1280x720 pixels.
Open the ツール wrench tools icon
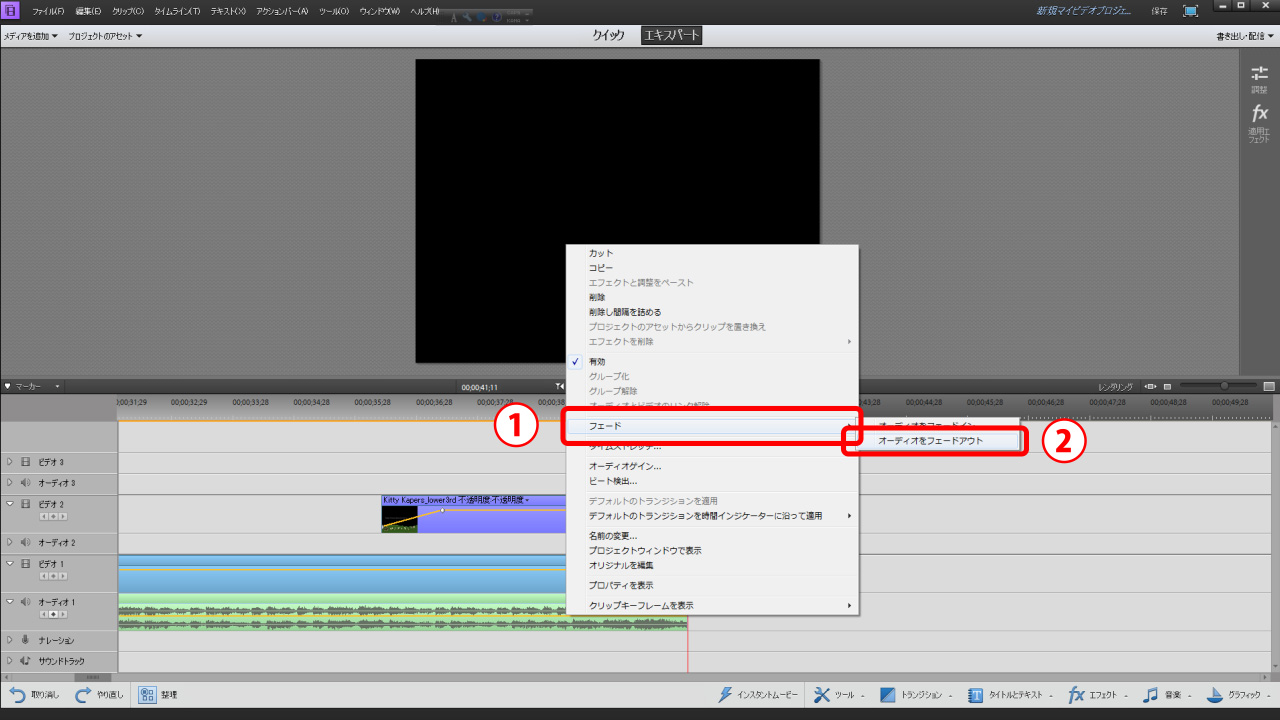pyautogui.click(x=821, y=694)
